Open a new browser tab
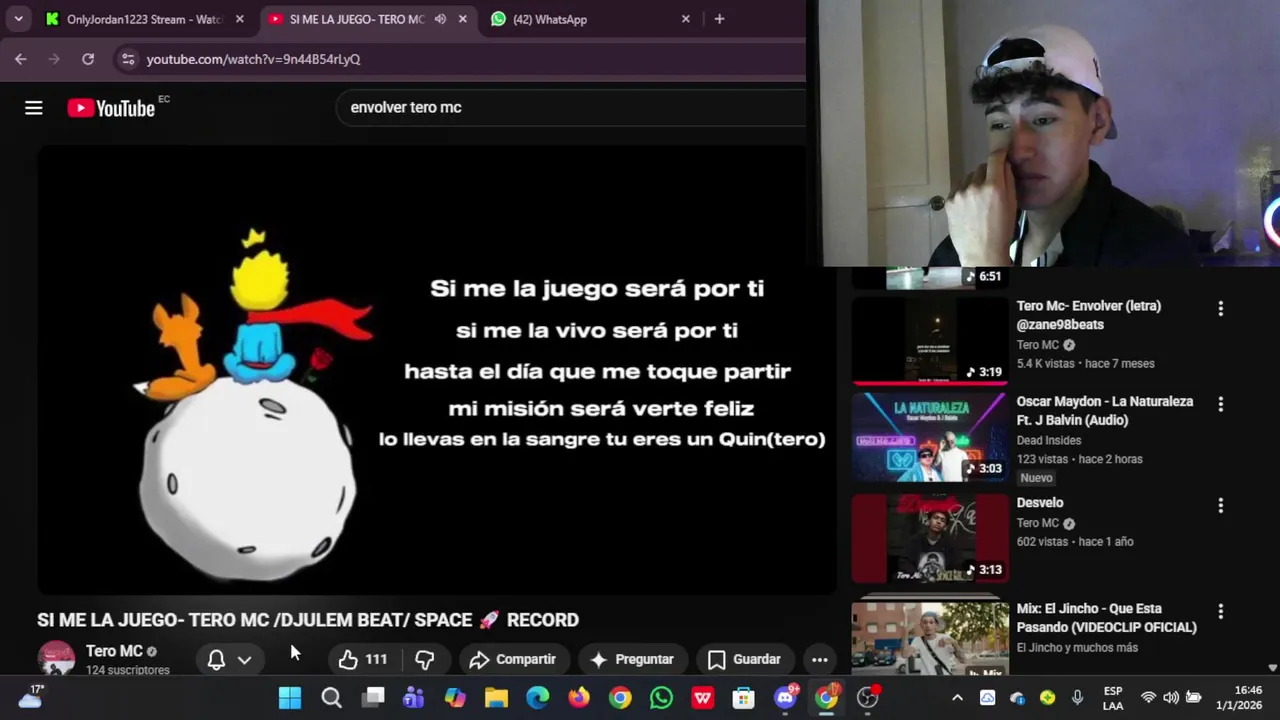The height and width of the screenshot is (720, 1280). pyautogui.click(x=719, y=19)
